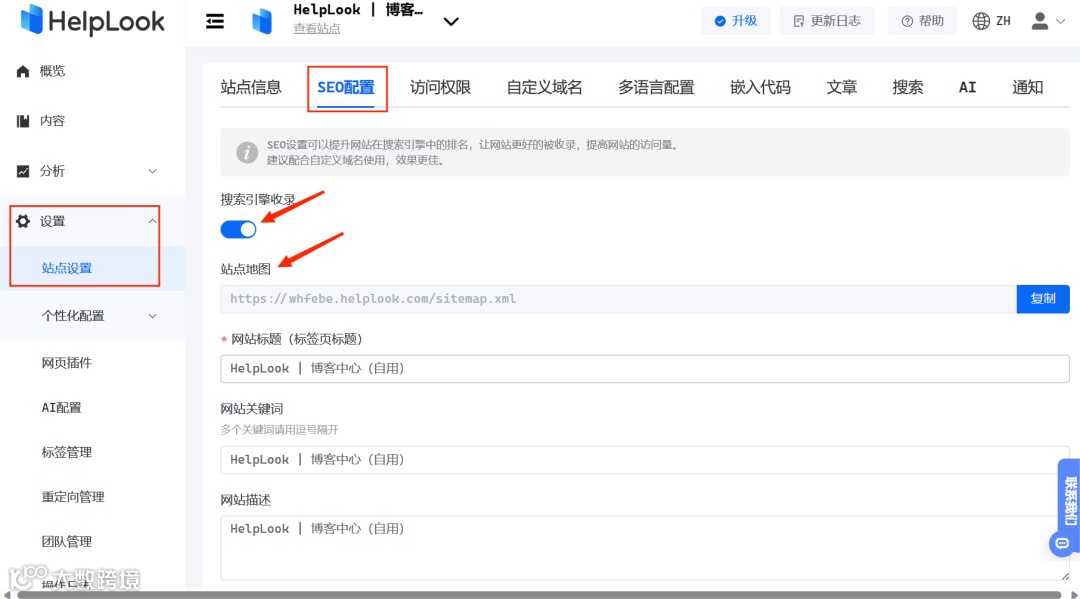This screenshot has height=599, width=1080.
Task: Click the horizontal scrollbar at the bottom
Action: [x=539, y=594]
